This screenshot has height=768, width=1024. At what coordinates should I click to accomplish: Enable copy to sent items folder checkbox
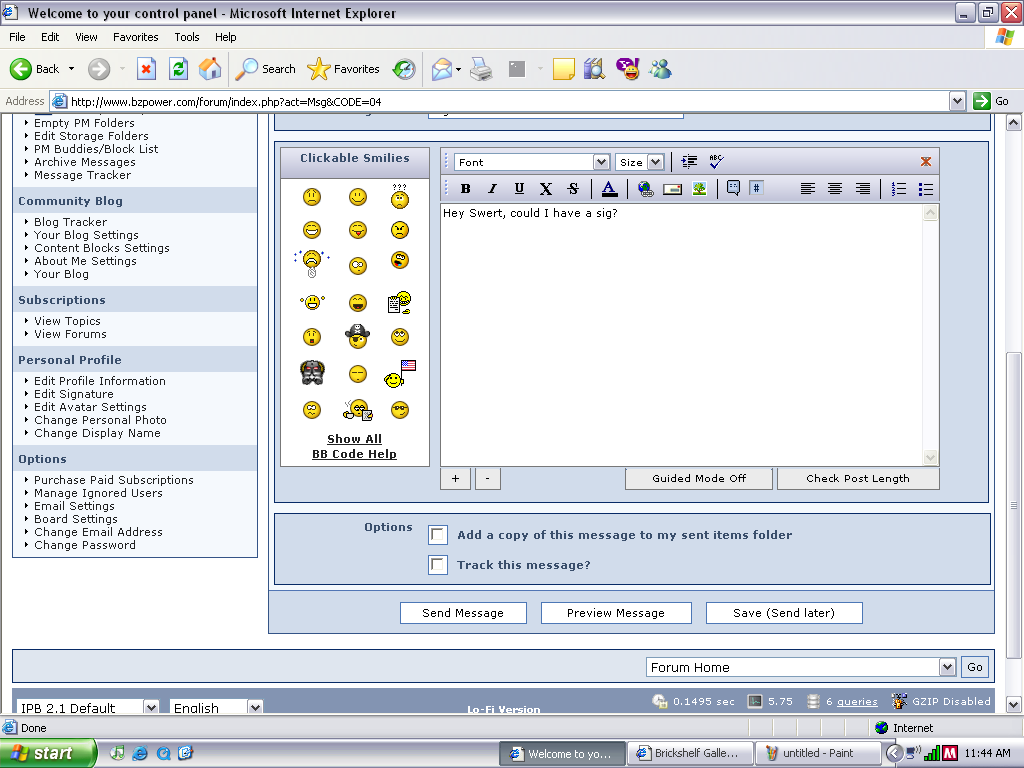pos(438,535)
